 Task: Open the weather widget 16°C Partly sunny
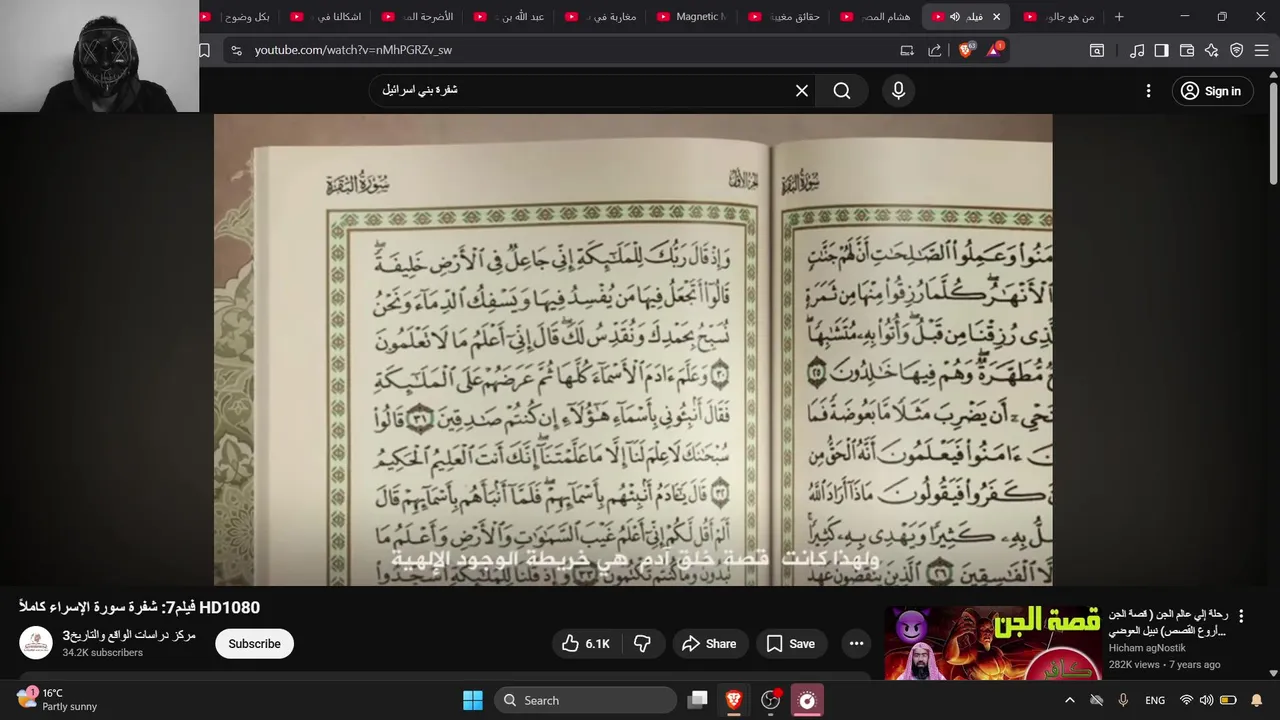point(58,700)
